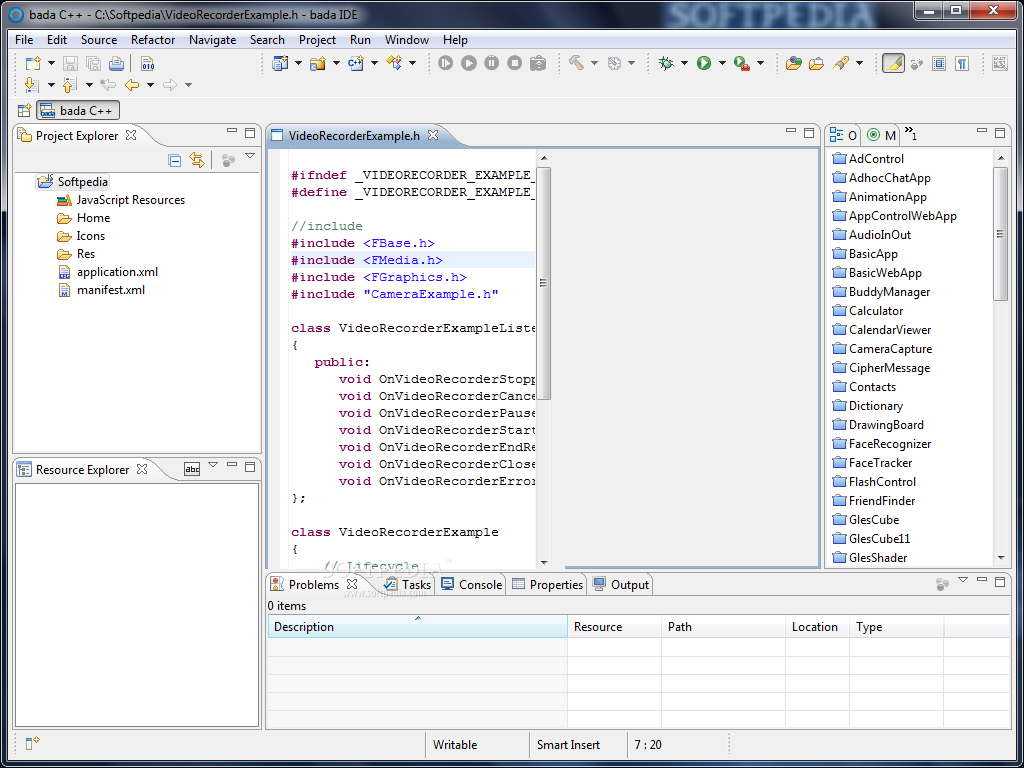This screenshot has height=768, width=1024.
Task: Open the Run configurations dropdown arrow
Action: coord(722,63)
